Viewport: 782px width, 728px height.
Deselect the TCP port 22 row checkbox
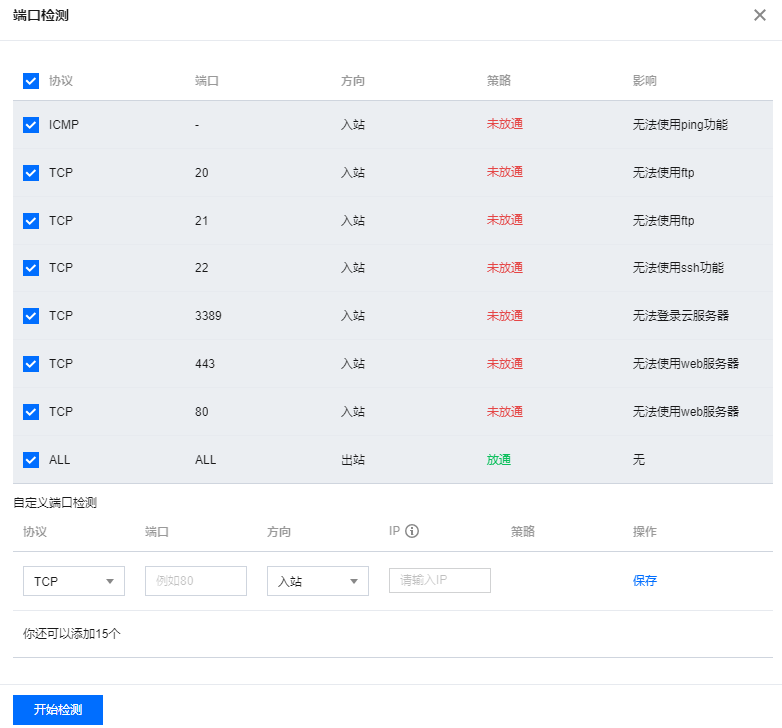[31, 268]
